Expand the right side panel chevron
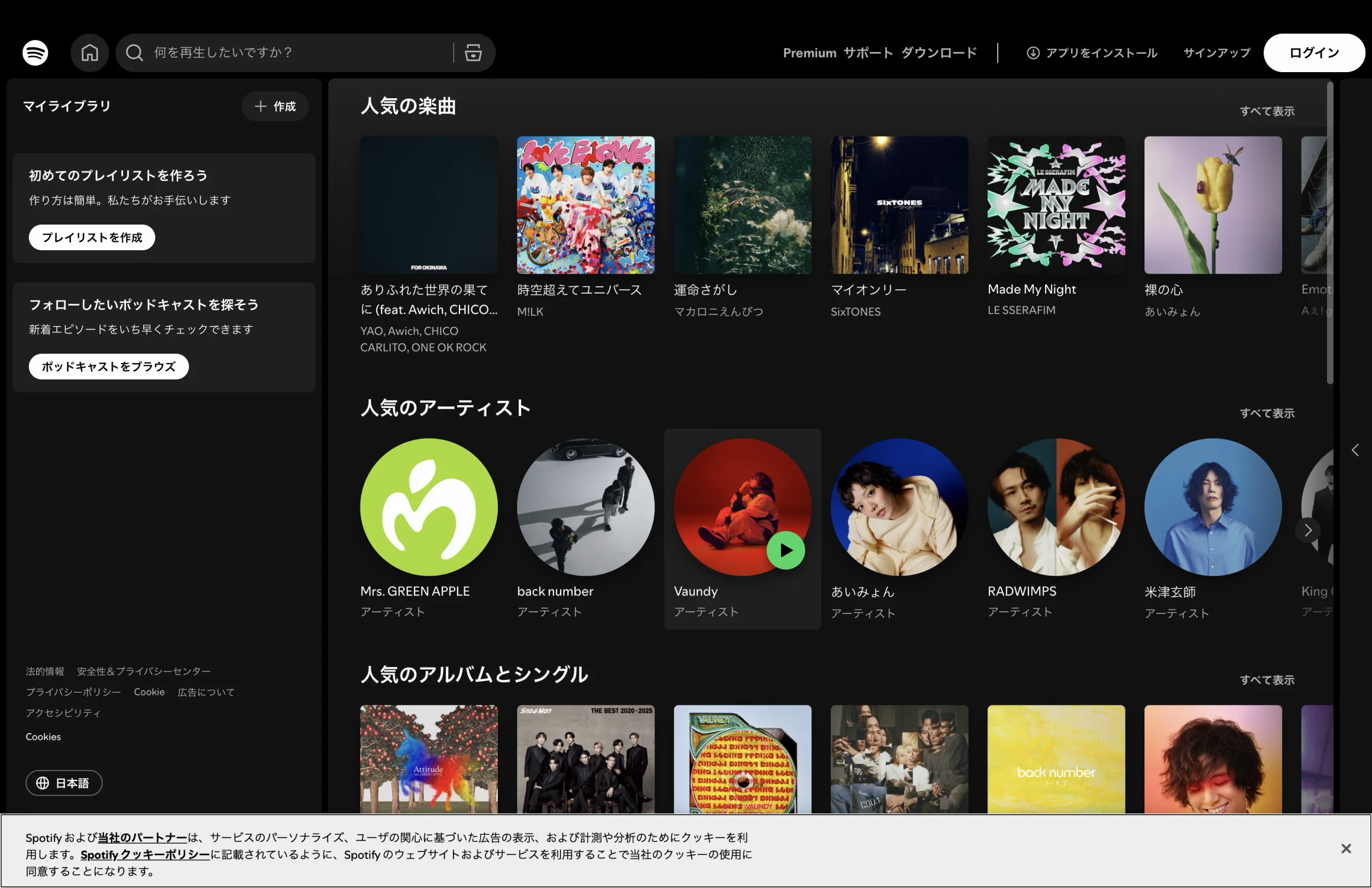The image size is (1372, 888). click(1355, 450)
